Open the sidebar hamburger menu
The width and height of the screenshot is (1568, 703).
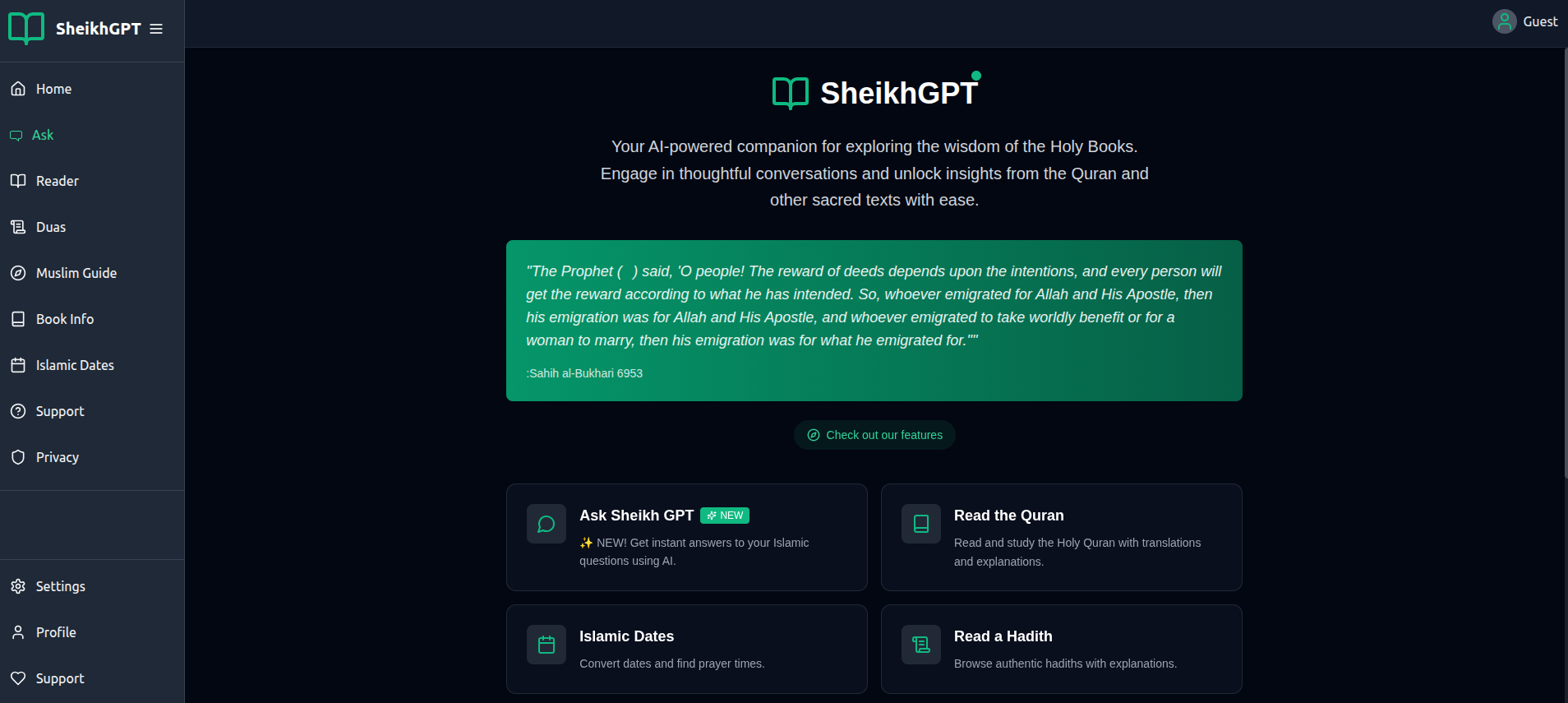click(x=156, y=27)
